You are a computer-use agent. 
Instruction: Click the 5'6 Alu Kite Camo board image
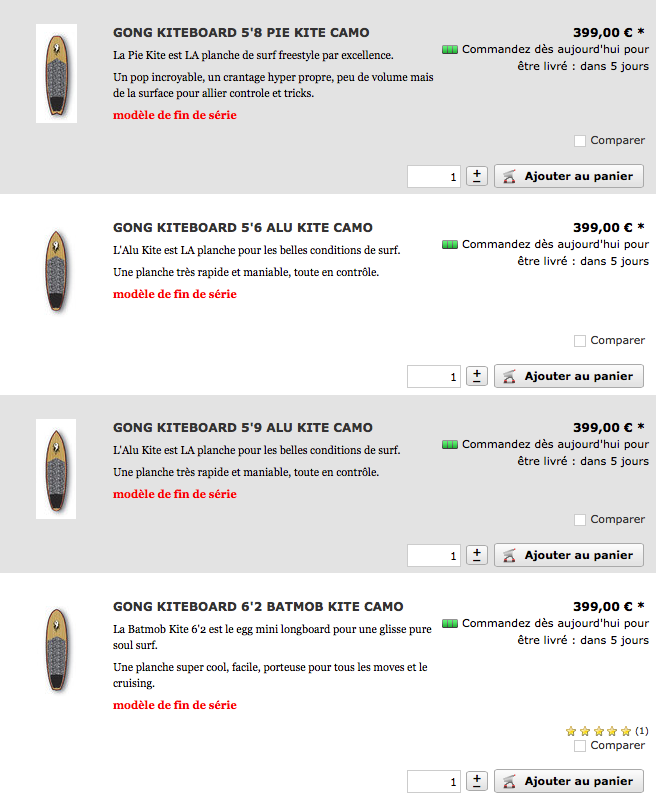[56, 271]
